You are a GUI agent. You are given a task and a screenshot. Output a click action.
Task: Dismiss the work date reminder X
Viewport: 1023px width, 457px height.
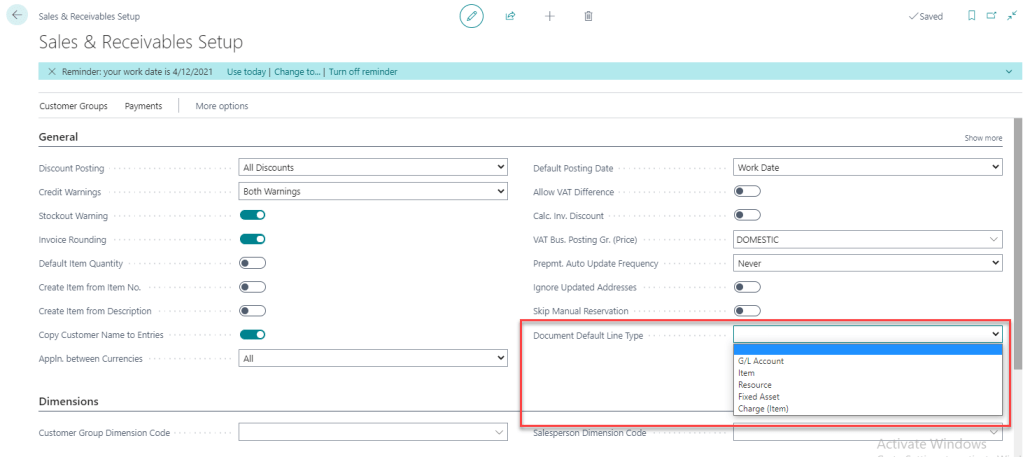tap(51, 72)
